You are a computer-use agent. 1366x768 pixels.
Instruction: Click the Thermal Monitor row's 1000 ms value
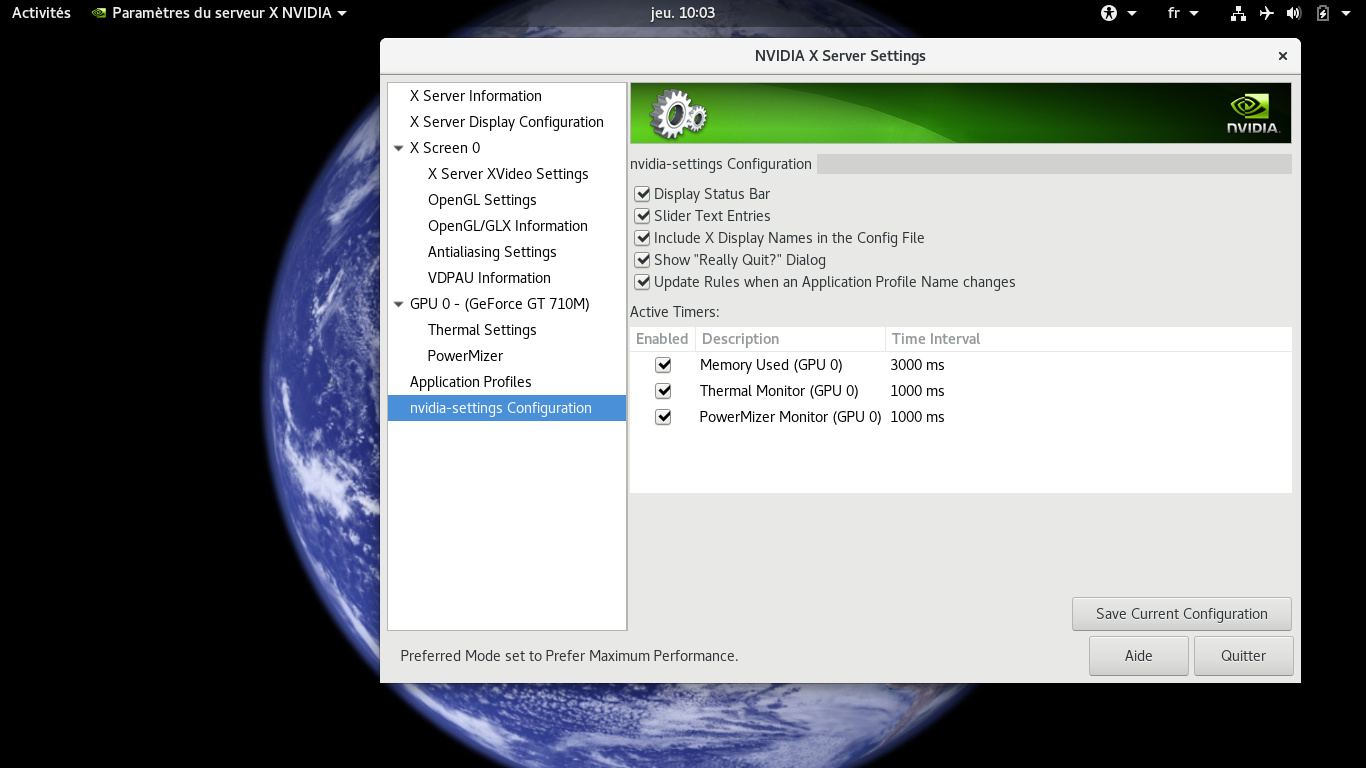pyautogui.click(x=917, y=391)
